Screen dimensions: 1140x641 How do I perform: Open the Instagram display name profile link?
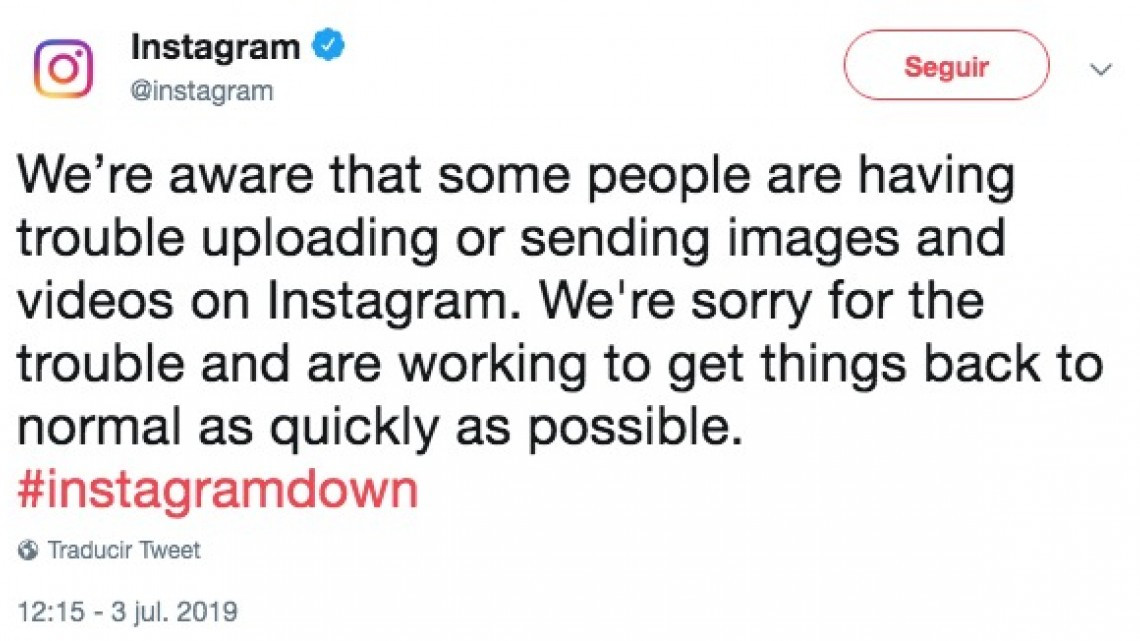click(x=216, y=46)
